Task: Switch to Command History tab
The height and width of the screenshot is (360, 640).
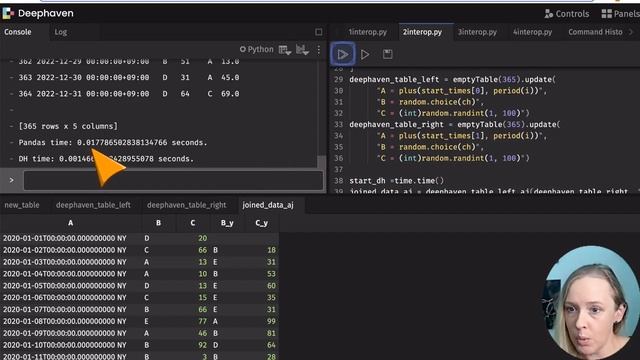Action: pos(595,32)
